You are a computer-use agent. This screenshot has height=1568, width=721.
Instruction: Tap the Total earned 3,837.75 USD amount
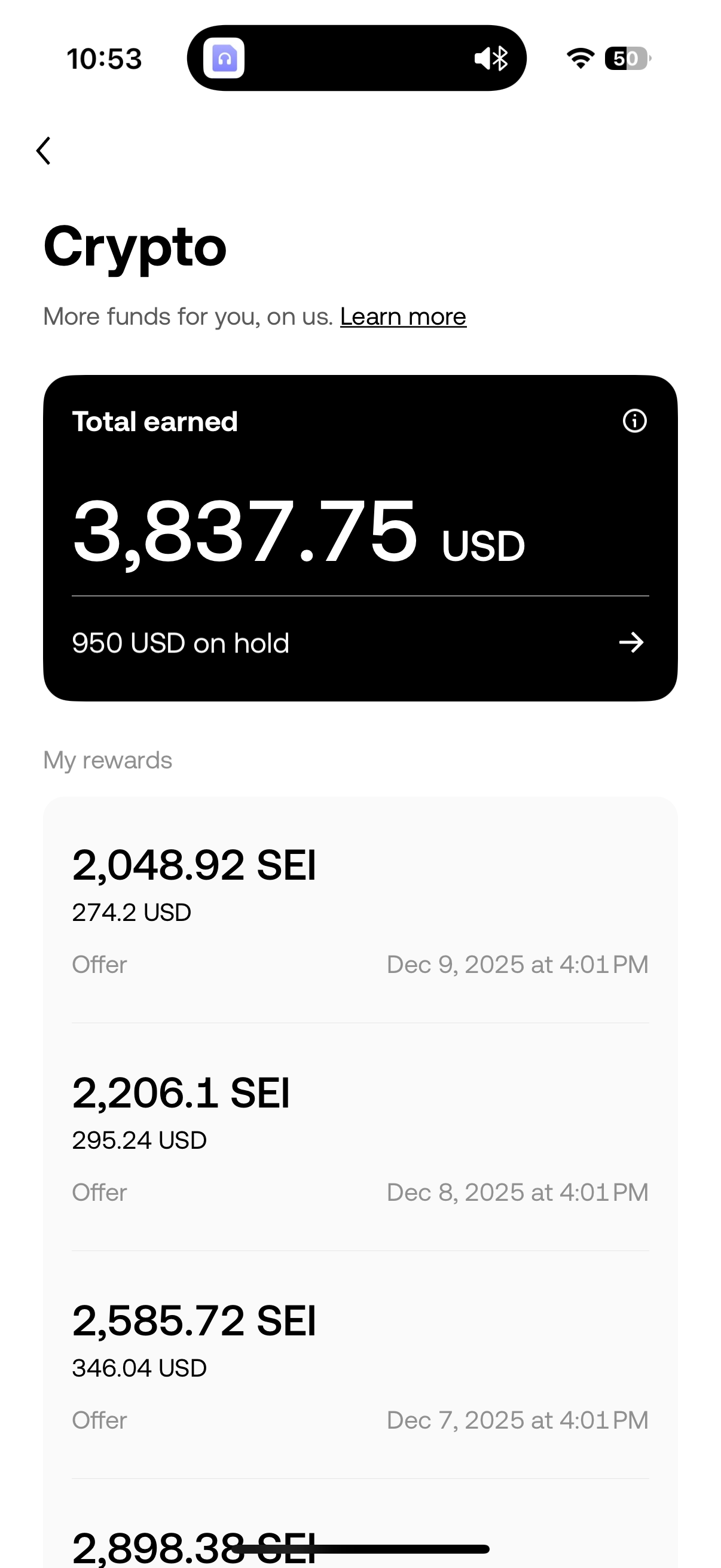[x=298, y=532]
